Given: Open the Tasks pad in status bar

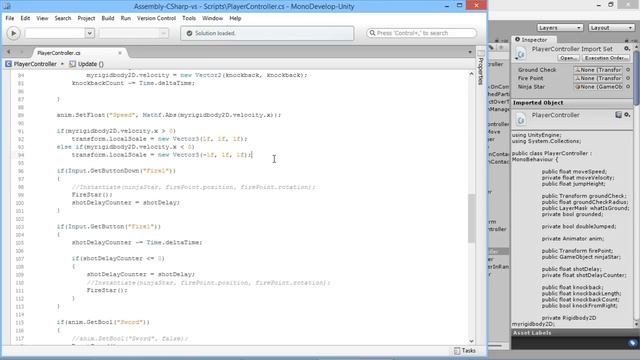Looking at the screenshot, I should click(465, 351).
